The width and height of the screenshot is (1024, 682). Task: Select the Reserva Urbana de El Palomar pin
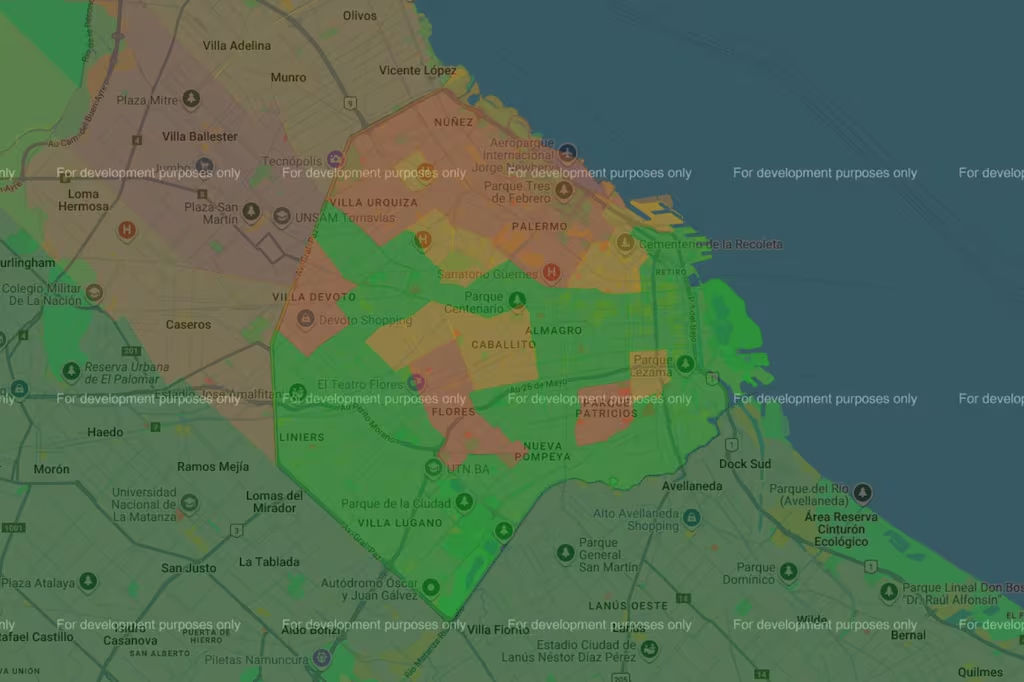(71, 371)
